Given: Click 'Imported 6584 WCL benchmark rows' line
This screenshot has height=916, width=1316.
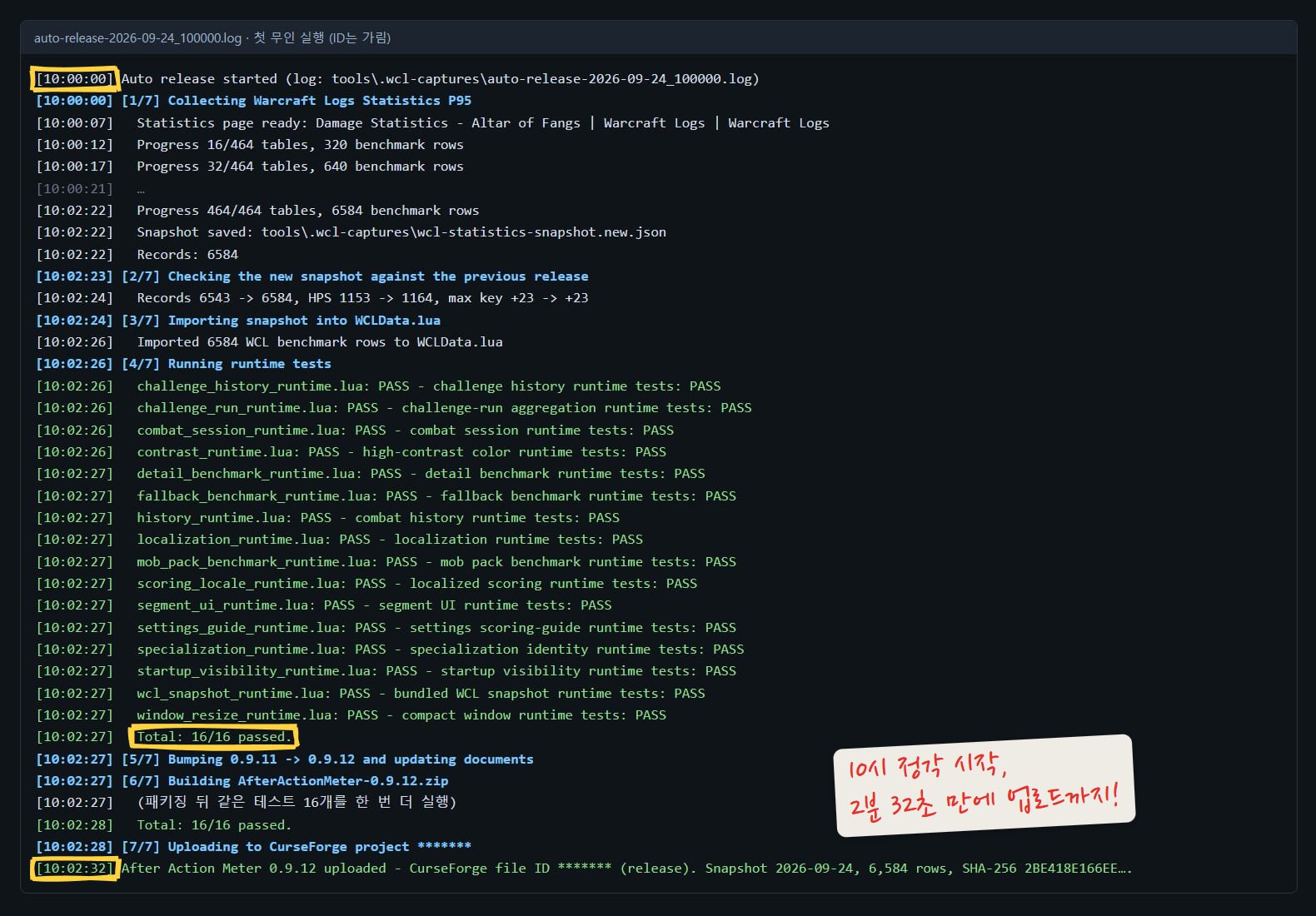Looking at the screenshot, I should (x=269, y=342).
